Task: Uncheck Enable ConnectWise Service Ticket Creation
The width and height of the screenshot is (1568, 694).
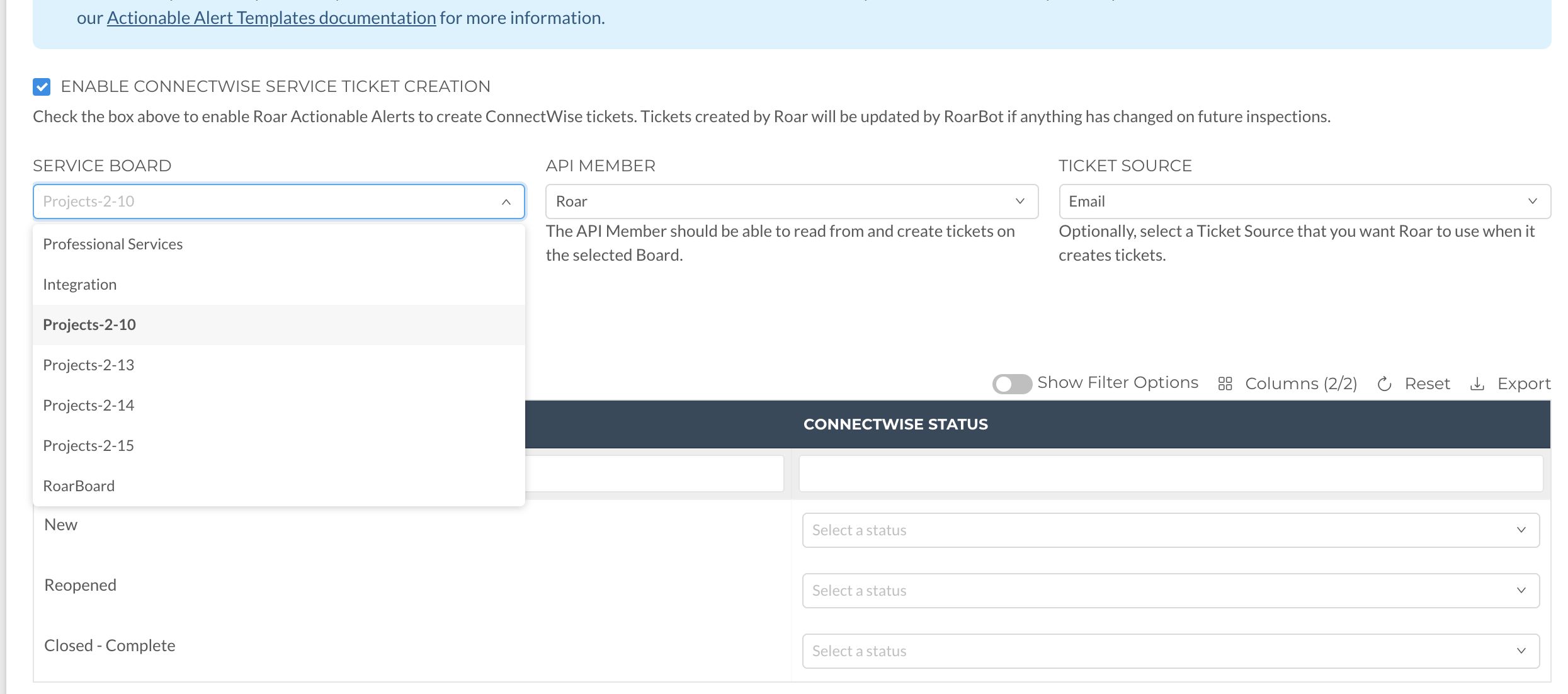Action: (x=42, y=87)
